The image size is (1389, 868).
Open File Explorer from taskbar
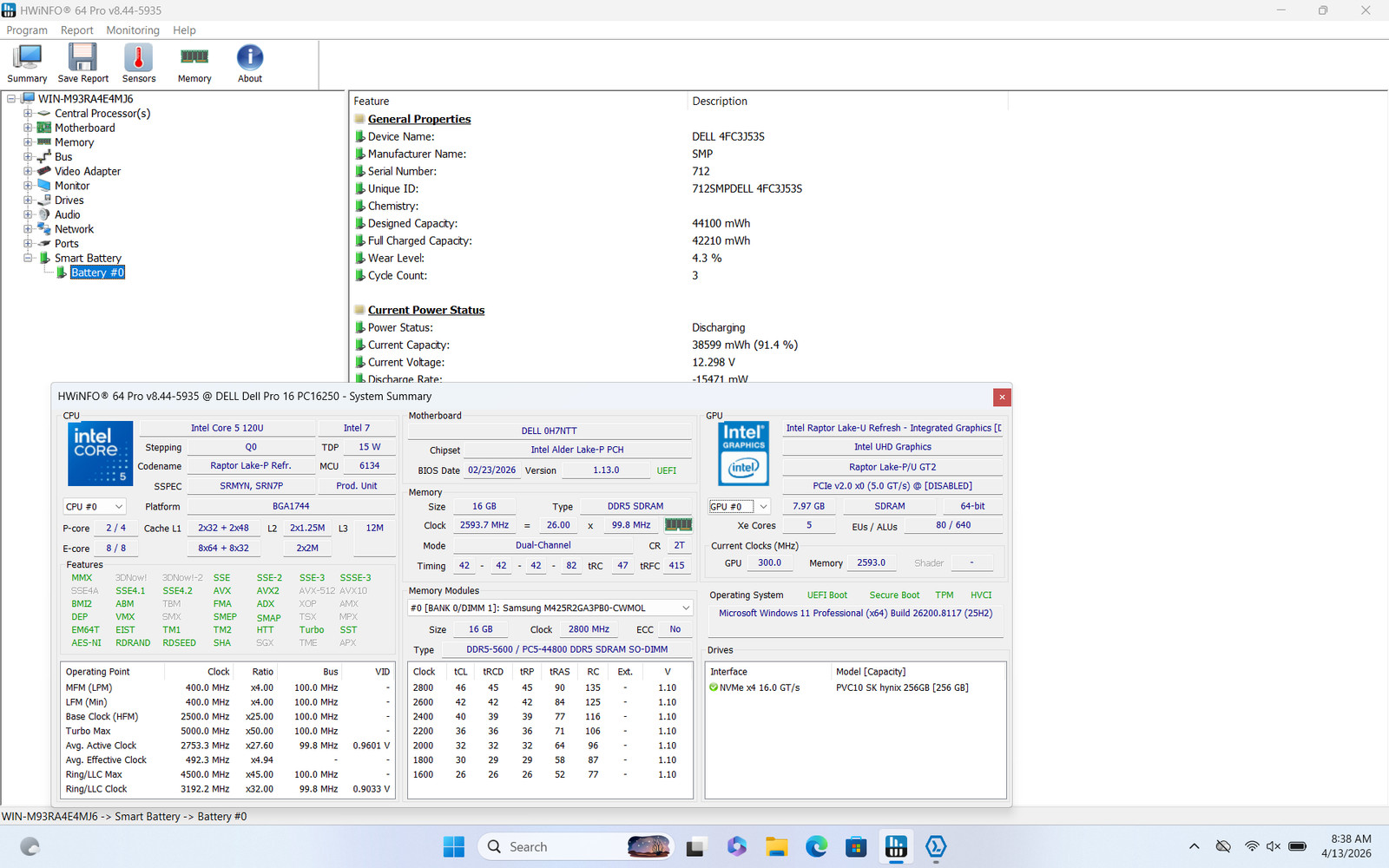coord(776,846)
